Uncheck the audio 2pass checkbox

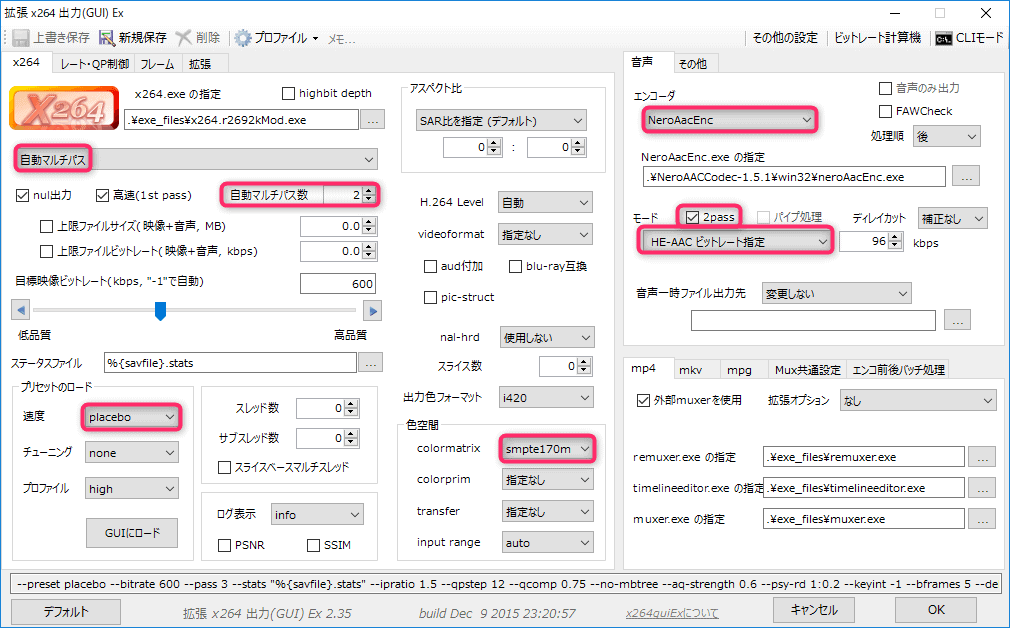click(x=692, y=216)
